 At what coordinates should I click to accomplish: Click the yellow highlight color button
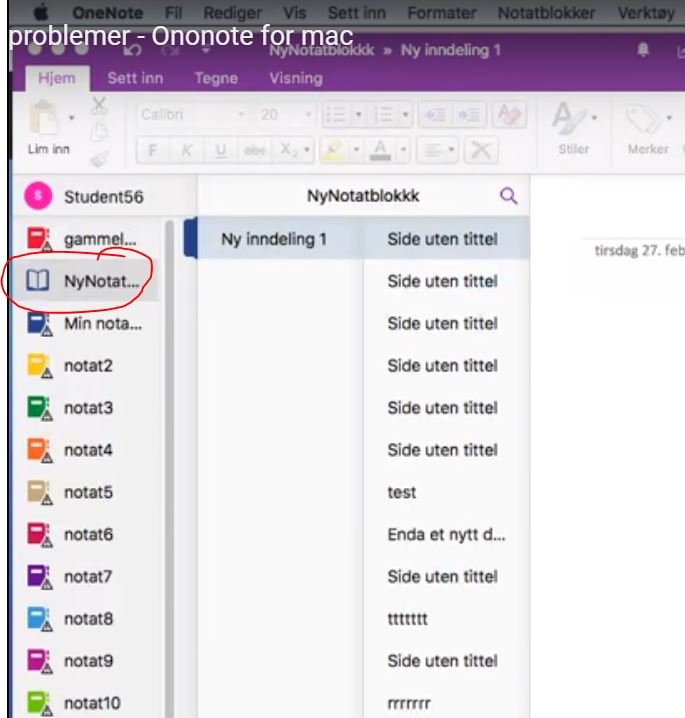333,150
